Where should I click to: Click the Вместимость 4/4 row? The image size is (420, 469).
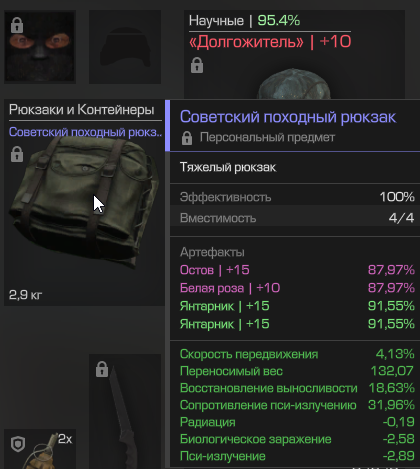pos(297,218)
